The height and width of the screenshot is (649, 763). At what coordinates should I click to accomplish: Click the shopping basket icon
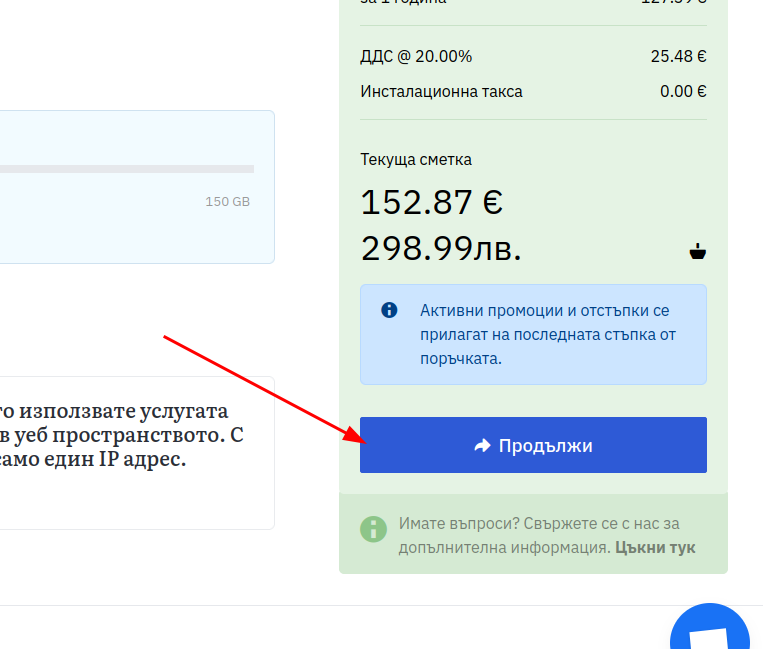pos(698,251)
